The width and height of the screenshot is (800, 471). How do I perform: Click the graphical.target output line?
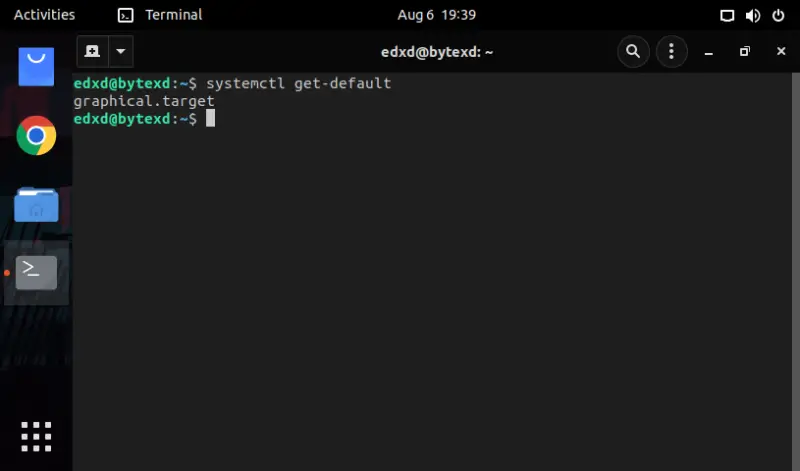(x=144, y=101)
